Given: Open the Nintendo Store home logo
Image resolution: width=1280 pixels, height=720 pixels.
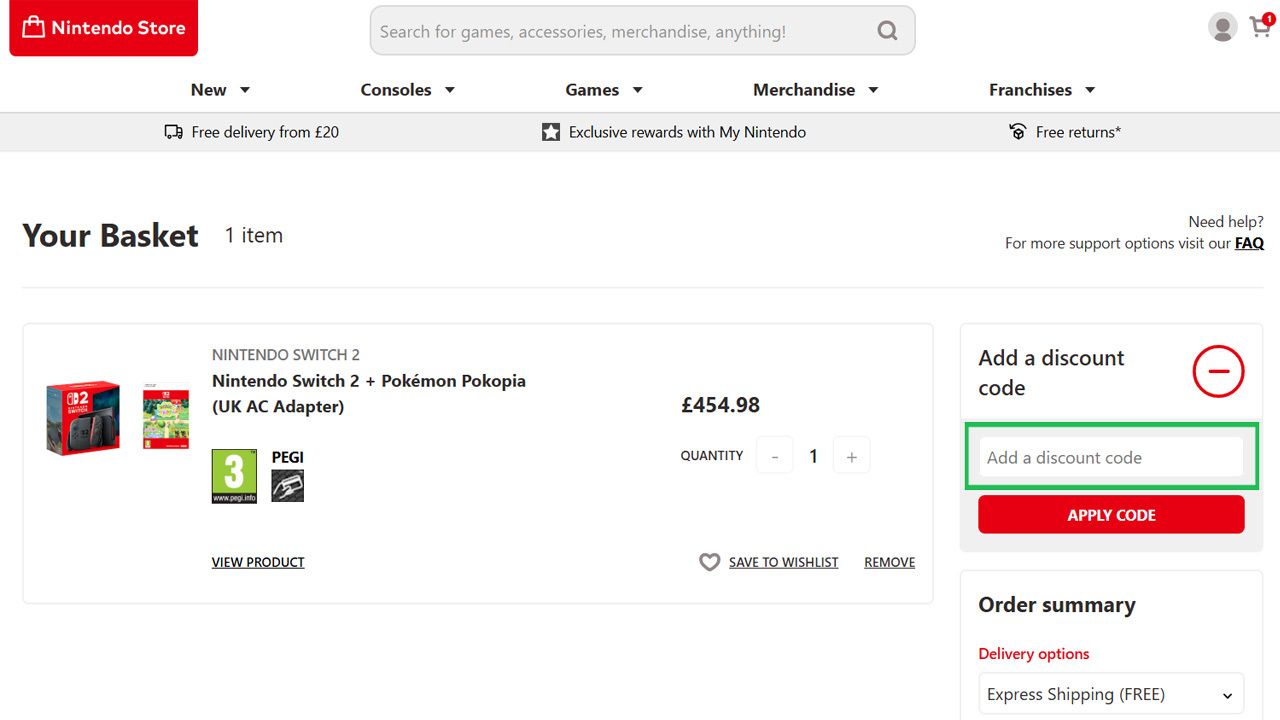Looking at the screenshot, I should [104, 28].
